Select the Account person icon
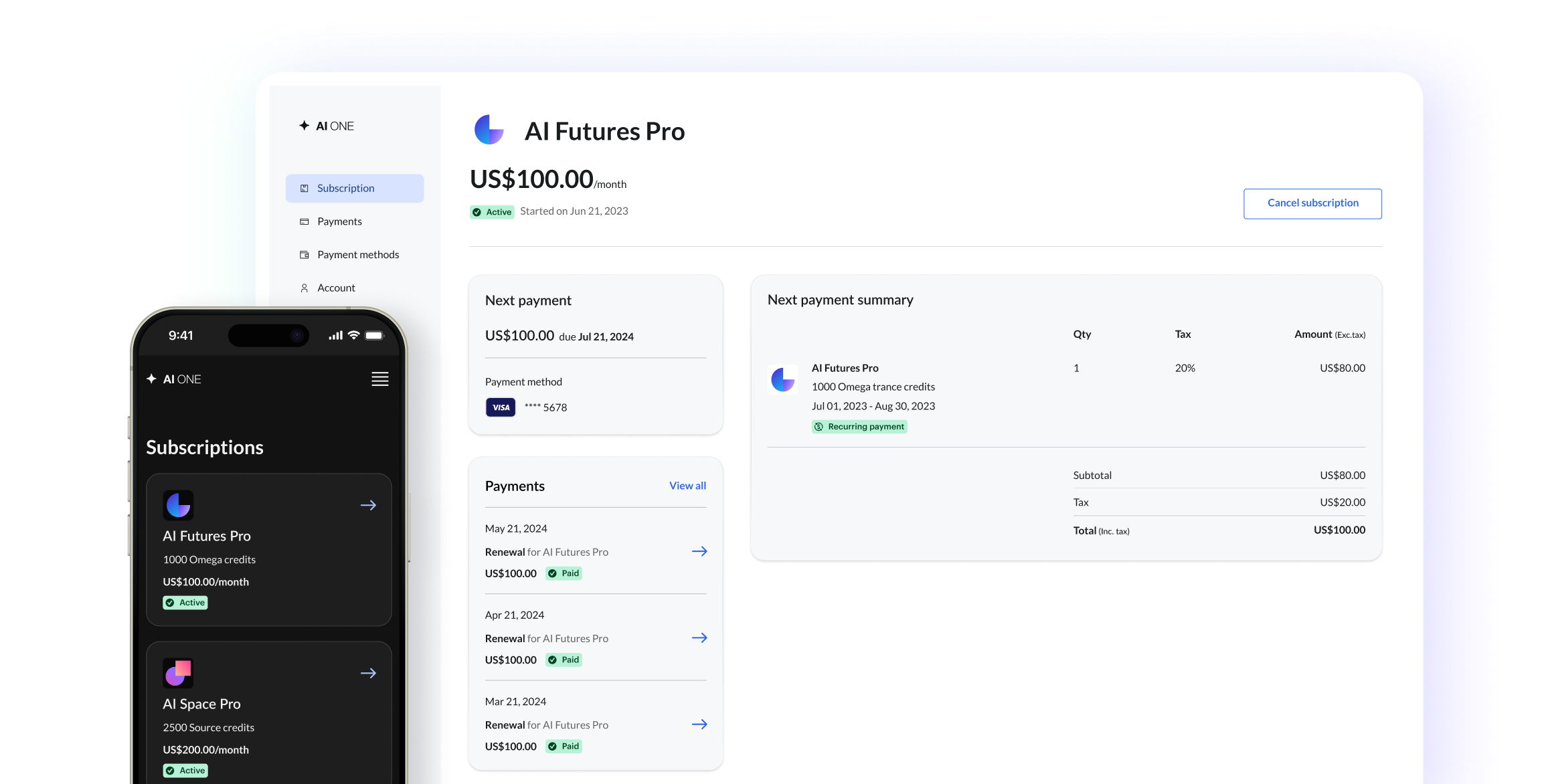 click(305, 288)
